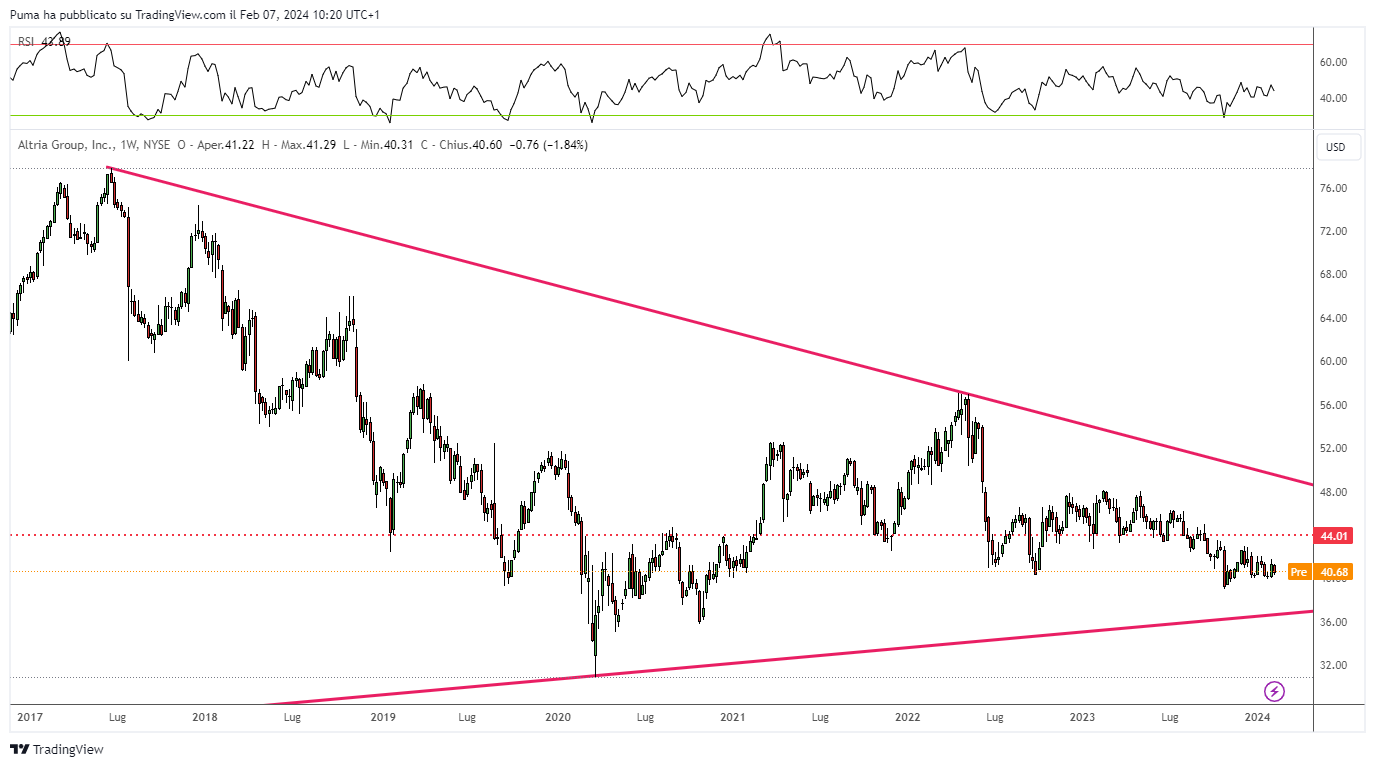The height and width of the screenshot is (767, 1375).
Task: Click the 2017 marker on the time axis
Action: point(30,717)
